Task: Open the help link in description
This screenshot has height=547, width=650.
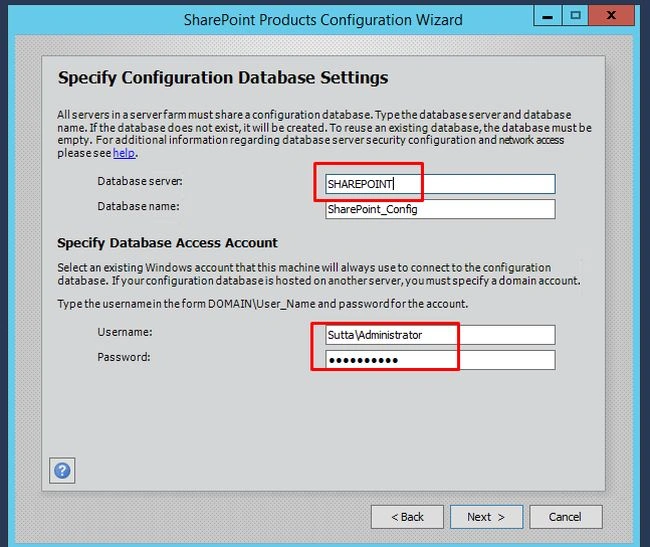Action: [x=124, y=153]
